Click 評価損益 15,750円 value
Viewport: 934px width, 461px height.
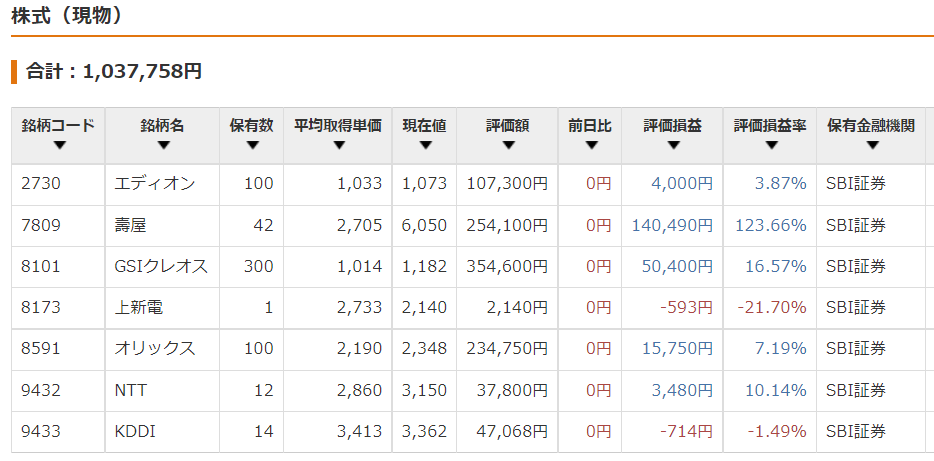677,348
